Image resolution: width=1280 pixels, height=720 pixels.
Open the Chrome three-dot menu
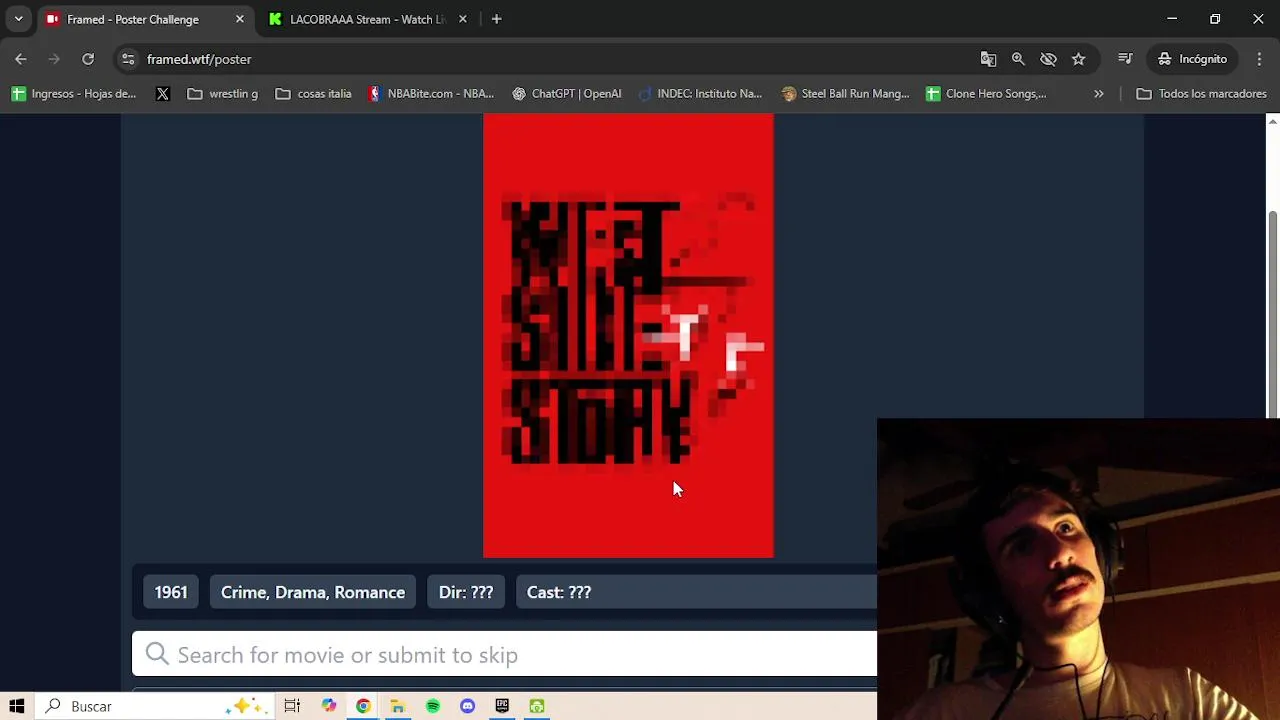click(1259, 59)
